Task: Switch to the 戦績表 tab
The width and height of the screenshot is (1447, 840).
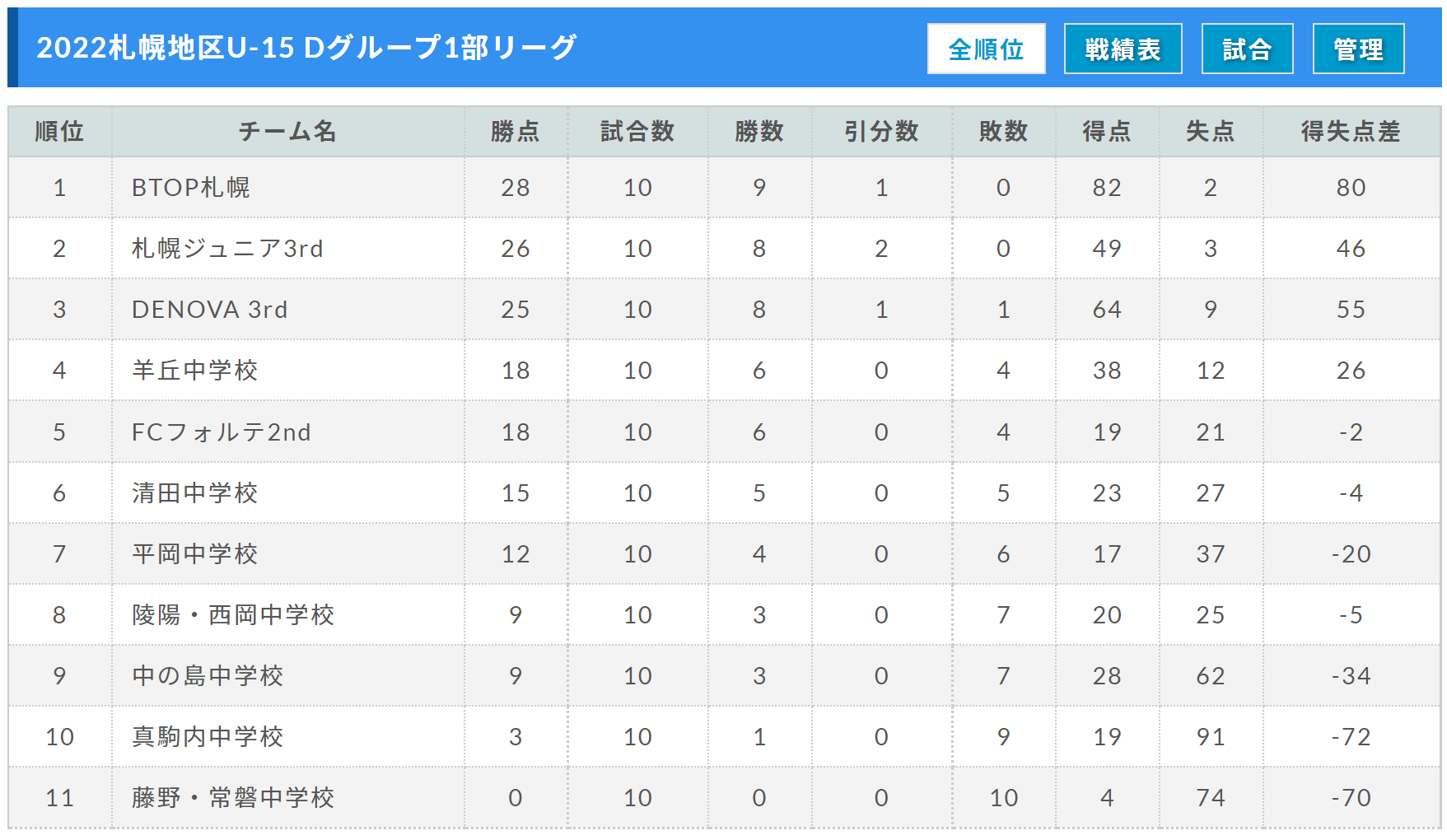Action: (1123, 49)
